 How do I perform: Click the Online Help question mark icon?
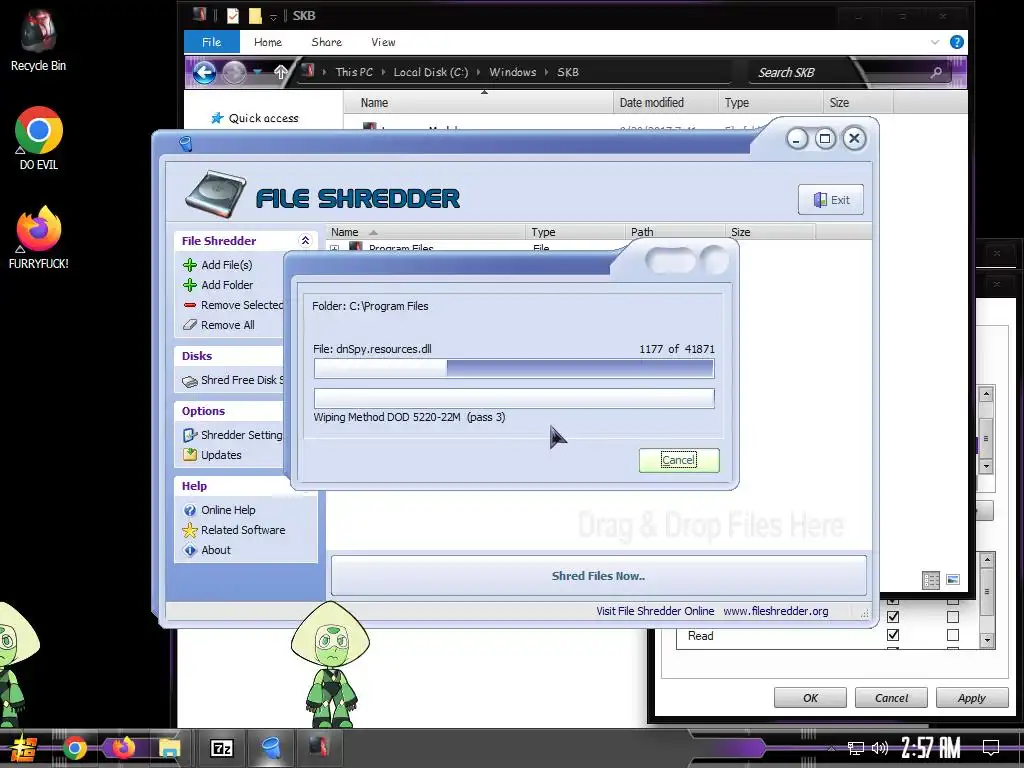point(190,510)
